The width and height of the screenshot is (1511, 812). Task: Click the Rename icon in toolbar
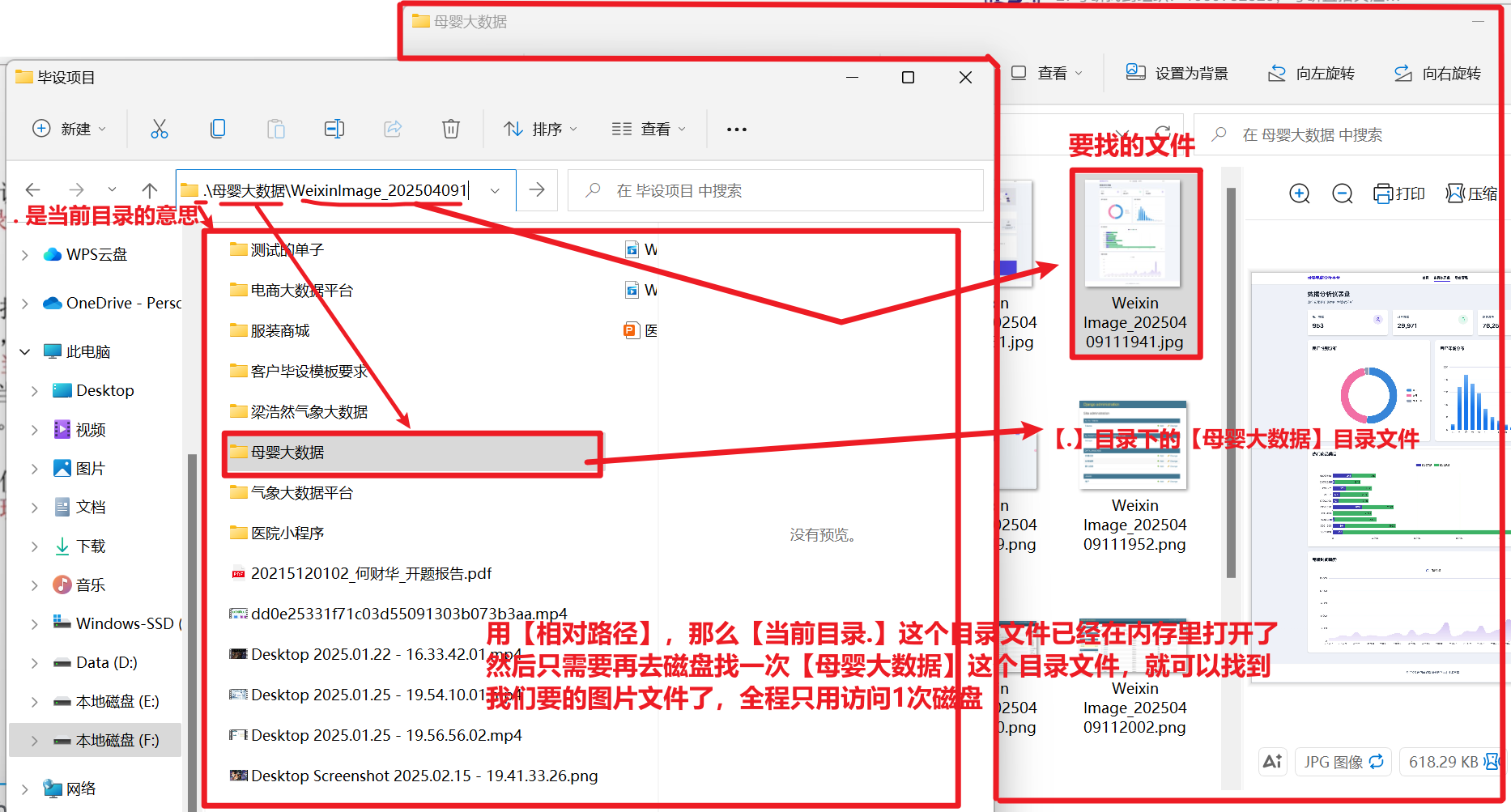tap(334, 129)
